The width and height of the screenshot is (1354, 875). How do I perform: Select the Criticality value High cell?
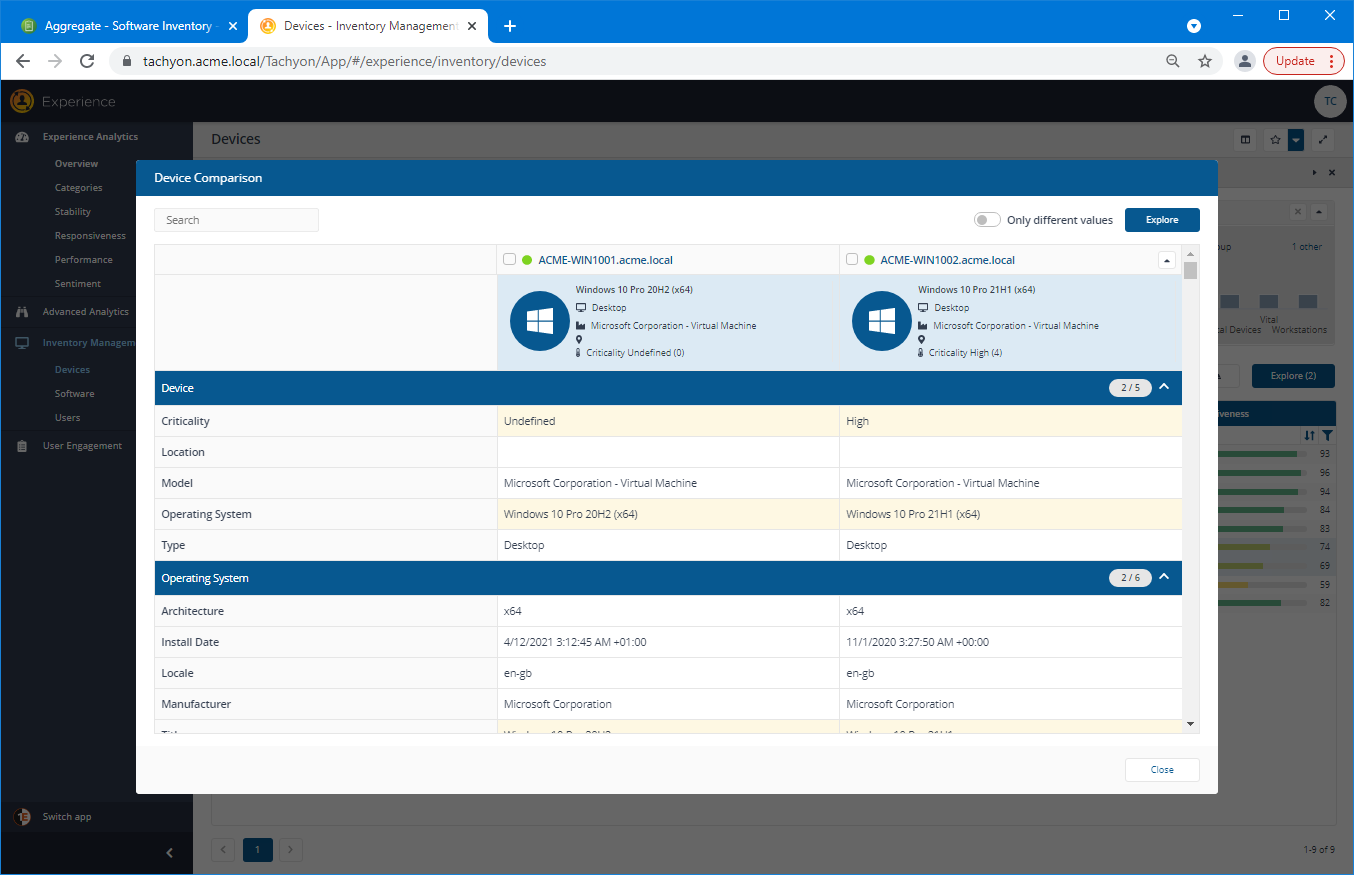pyautogui.click(x=1010, y=421)
